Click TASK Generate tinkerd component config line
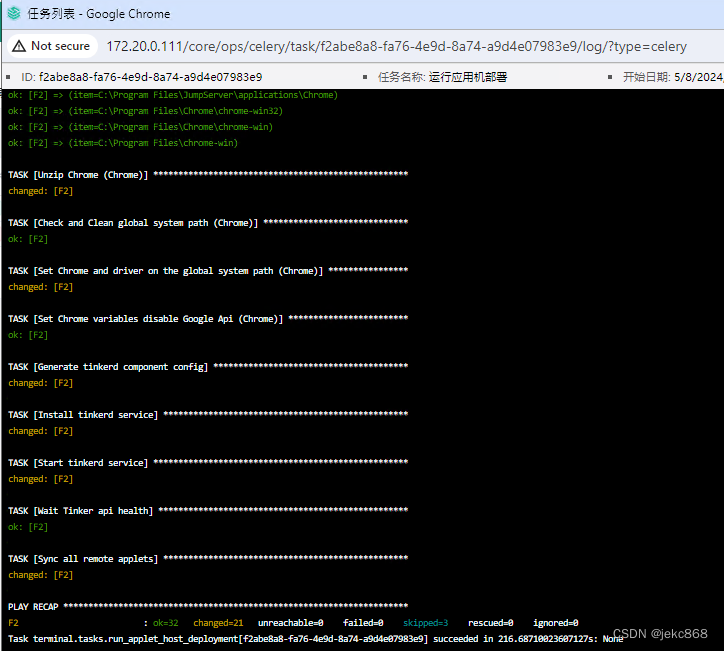Screen dimensions: 724x651 click(x=208, y=367)
